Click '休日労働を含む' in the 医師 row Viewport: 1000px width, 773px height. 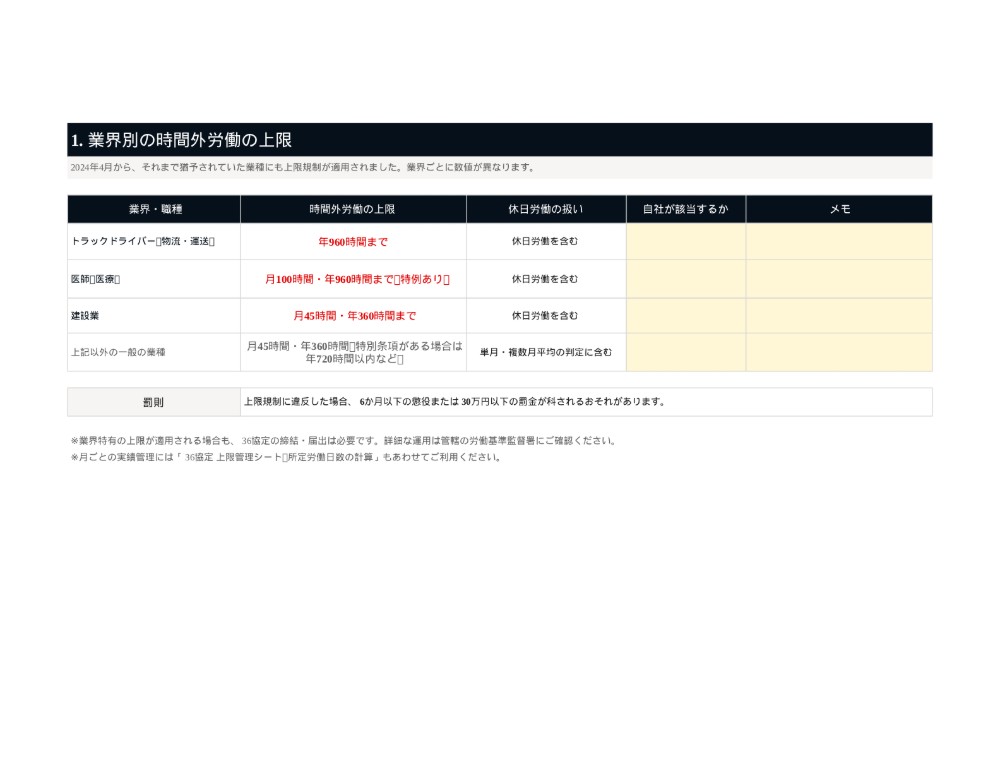pyautogui.click(x=546, y=279)
